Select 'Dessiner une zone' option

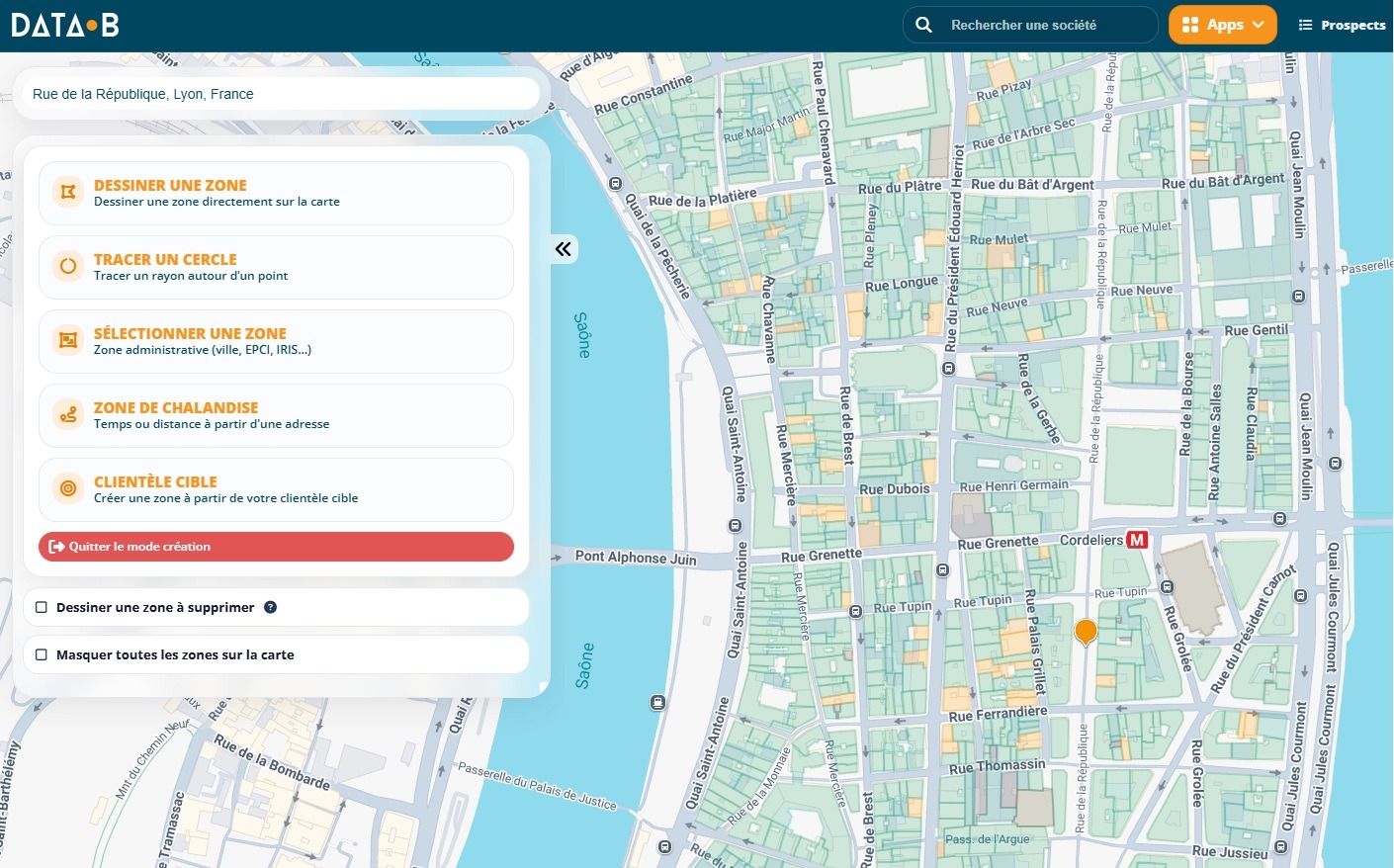276,193
